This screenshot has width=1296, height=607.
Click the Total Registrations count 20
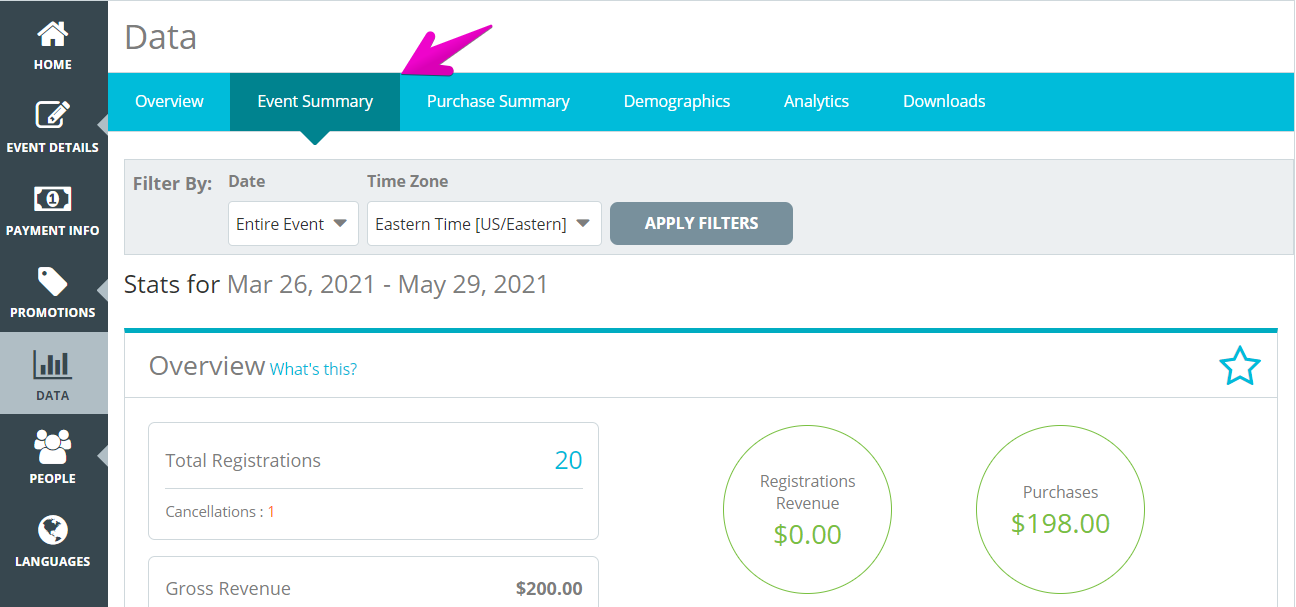point(568,460)
